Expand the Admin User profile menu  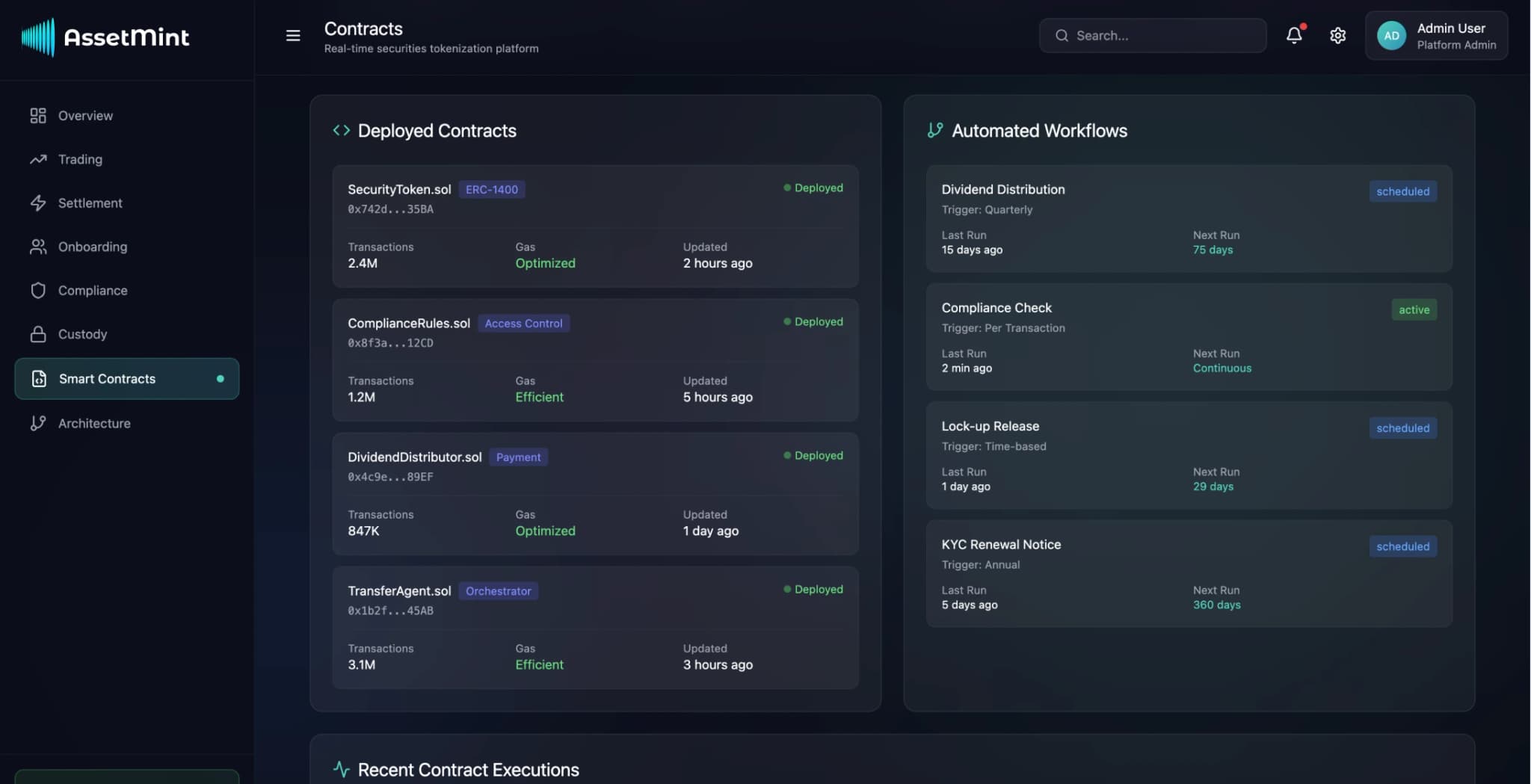(1435, 35)
